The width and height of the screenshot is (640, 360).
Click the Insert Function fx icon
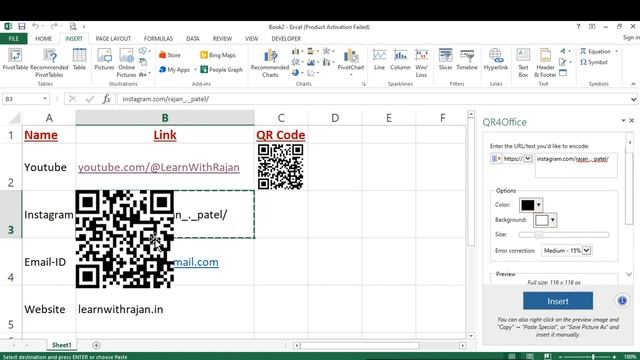[x=107, y=99]
